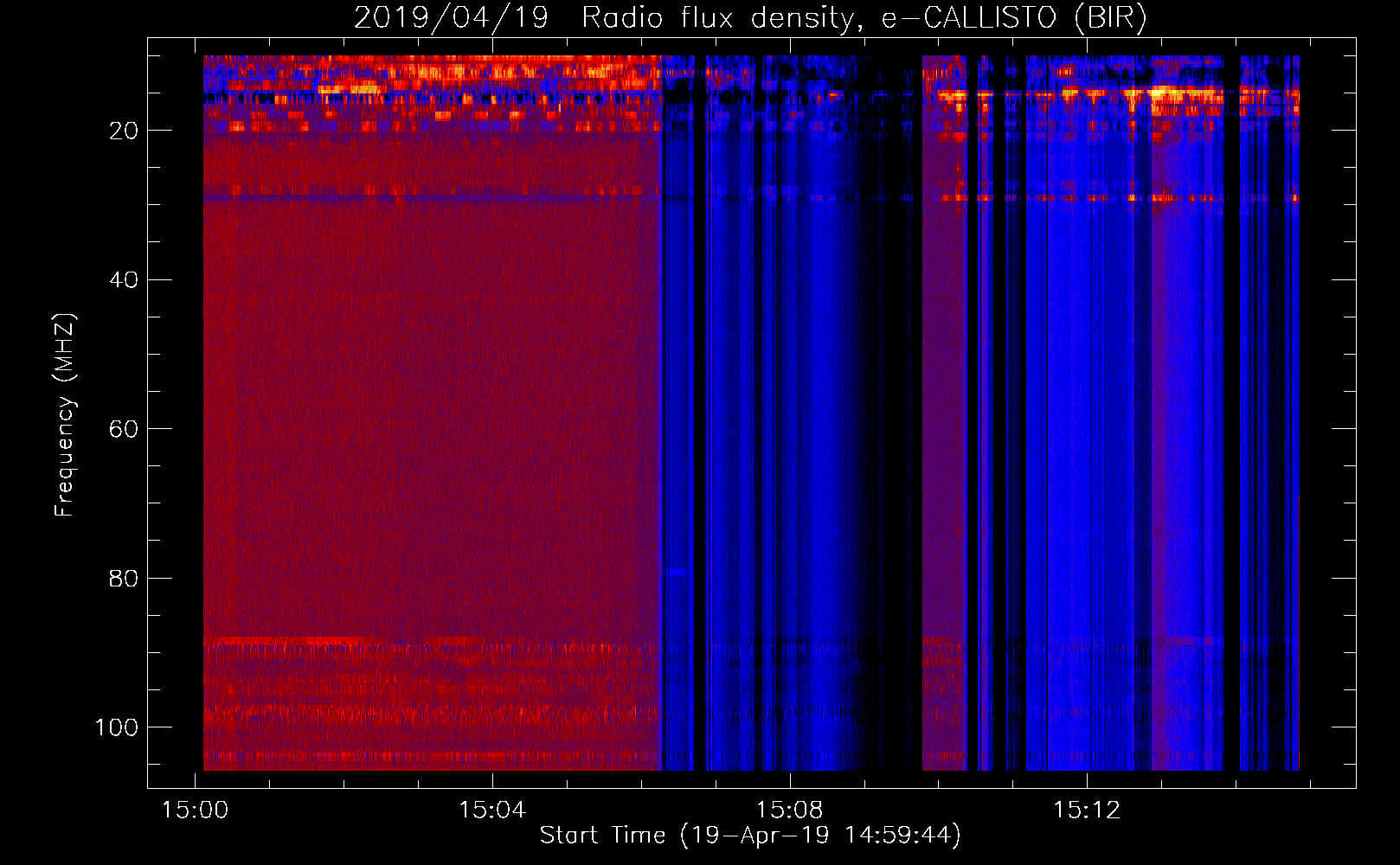Click the 40 frequency tick label
Image resolution: width=1400 pixels, height=865 pixels.
(x=124, y=280)
